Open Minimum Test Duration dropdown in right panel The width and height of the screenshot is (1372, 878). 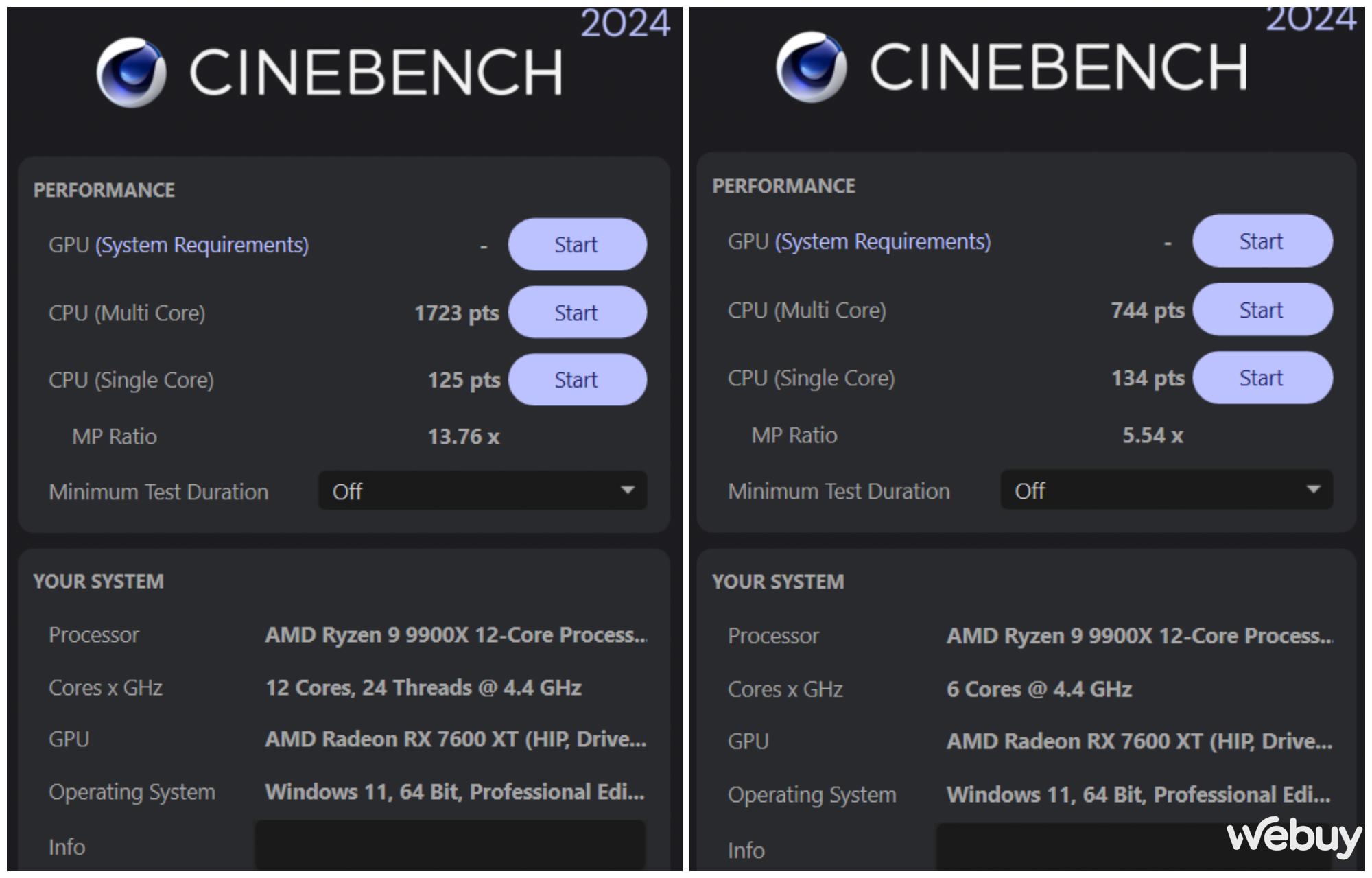point(1166,490)
